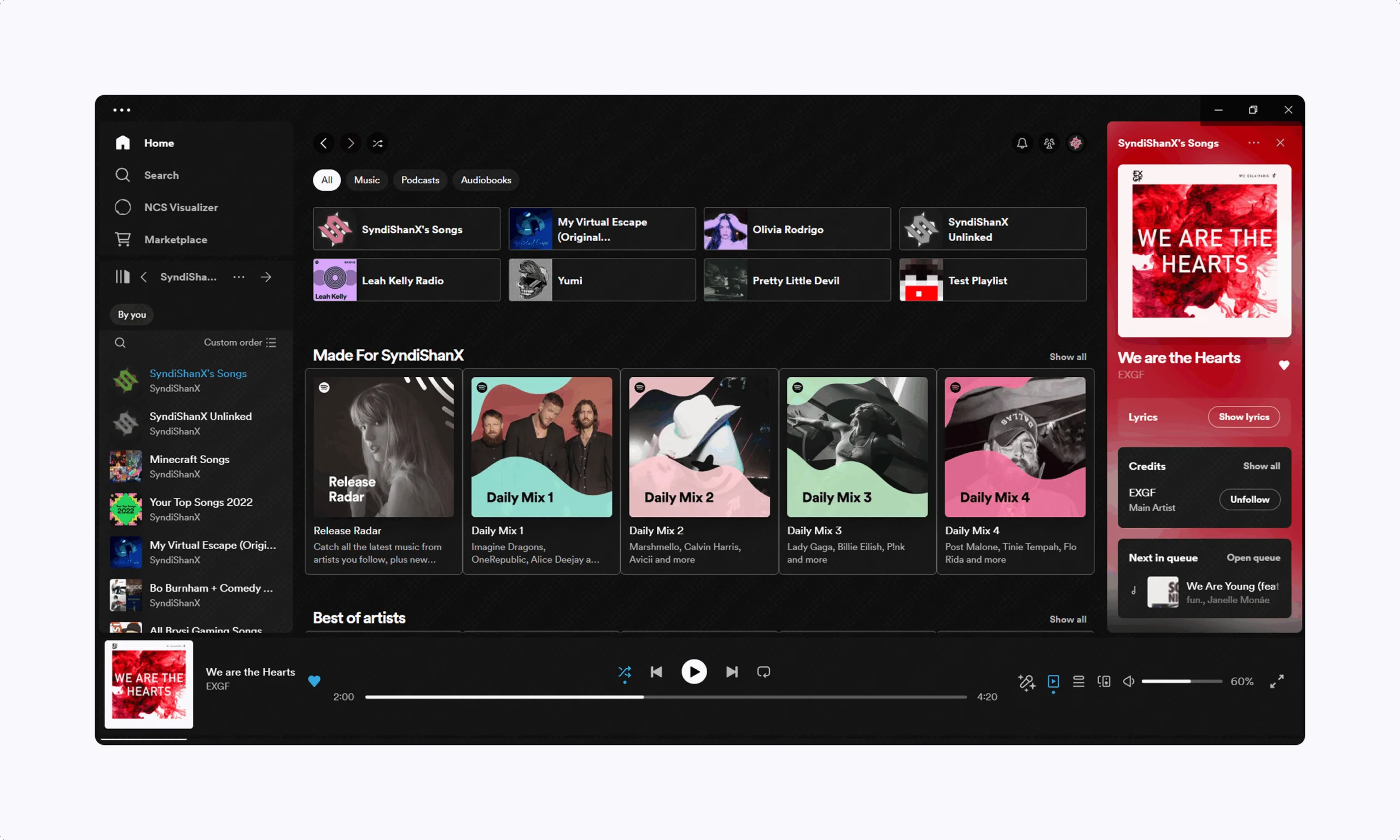Select the Podcasts filter tab
Image resolution: width=1400 pixels, height=840 pixels.
click(x=420, y=180)
